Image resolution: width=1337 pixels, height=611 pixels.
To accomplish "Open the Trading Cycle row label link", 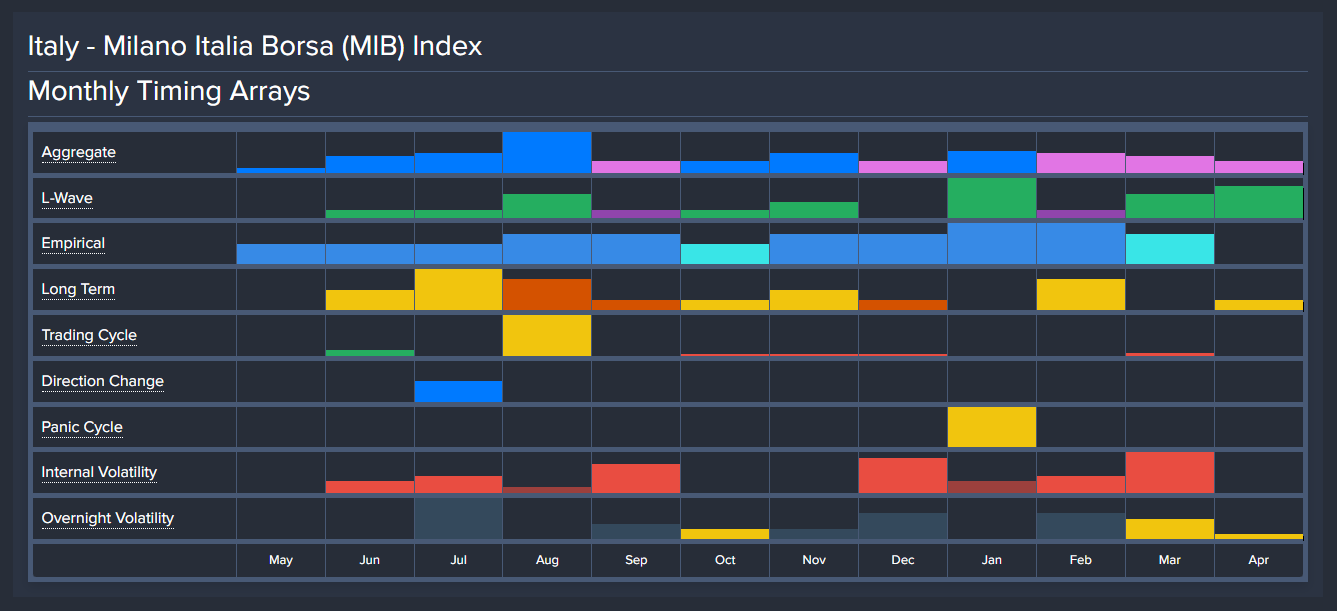I will (x=89, y=335).
